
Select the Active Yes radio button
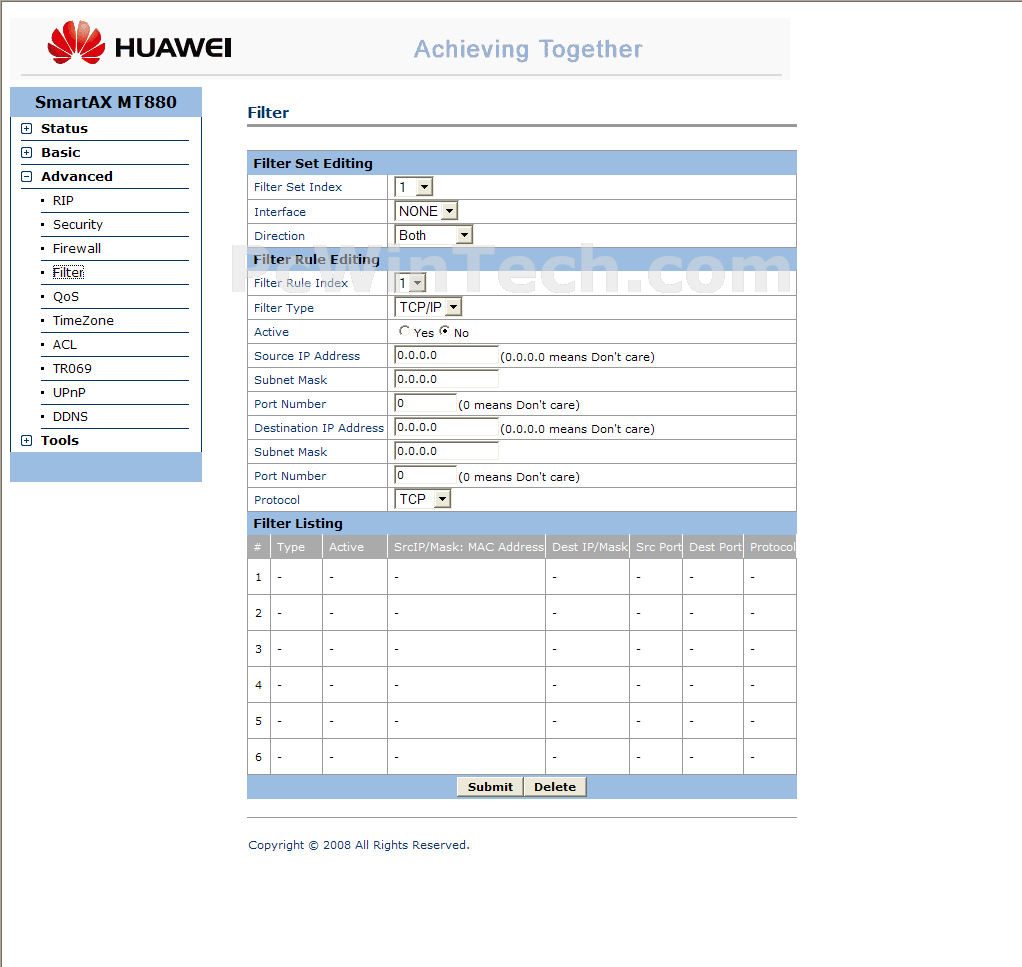click(404, 331)
